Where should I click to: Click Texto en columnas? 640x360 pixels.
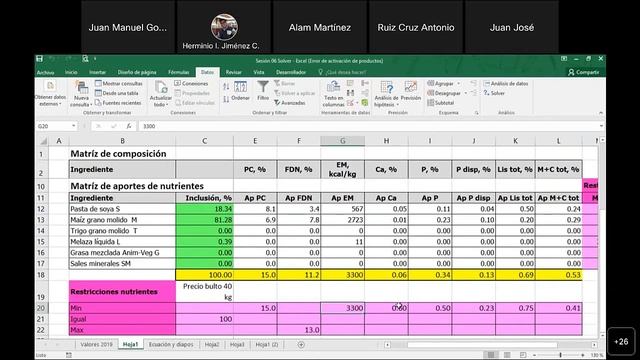point(333,93)
